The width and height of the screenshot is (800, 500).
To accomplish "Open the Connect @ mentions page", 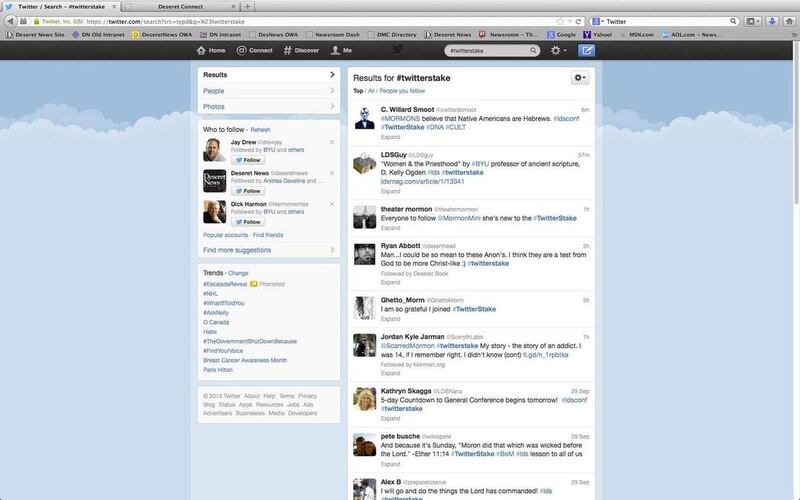I will pyautogui.click(x=255, y=49).
